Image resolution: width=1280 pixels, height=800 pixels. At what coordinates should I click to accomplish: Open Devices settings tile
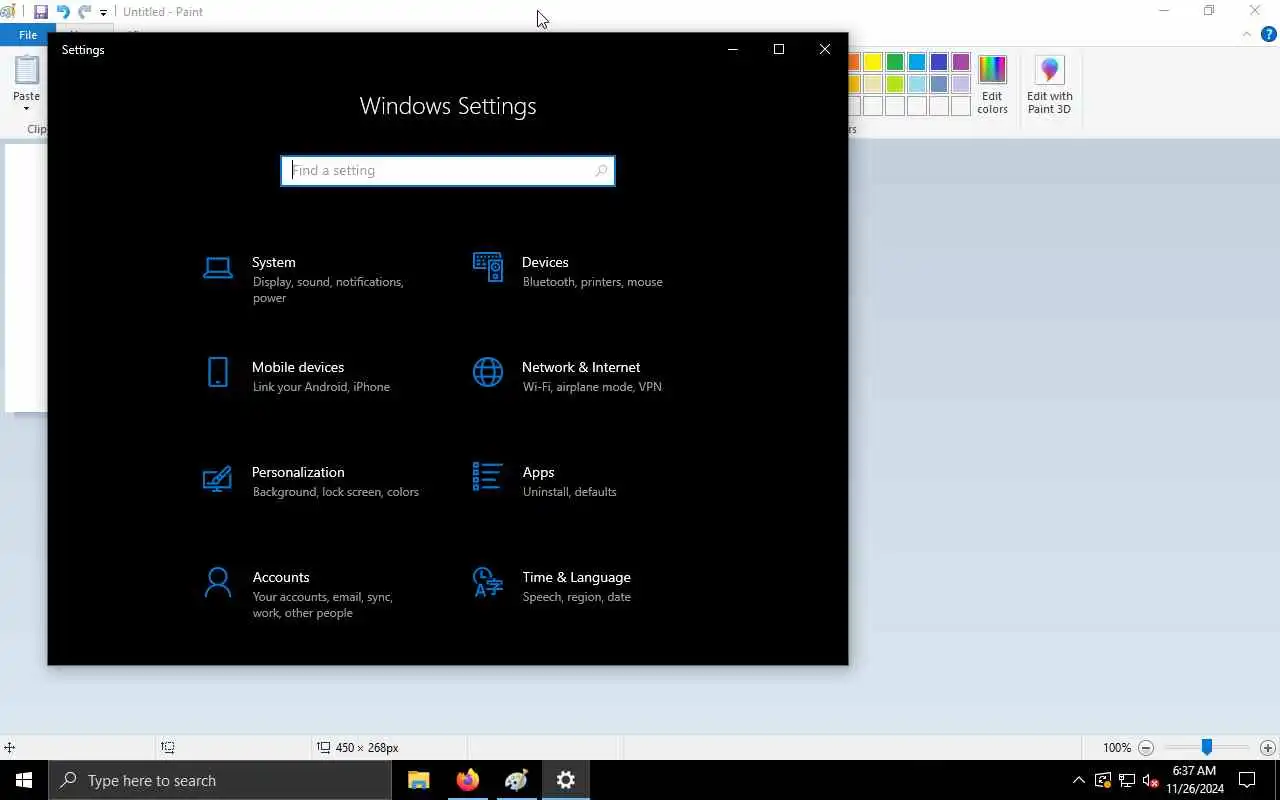coord(583,271)
